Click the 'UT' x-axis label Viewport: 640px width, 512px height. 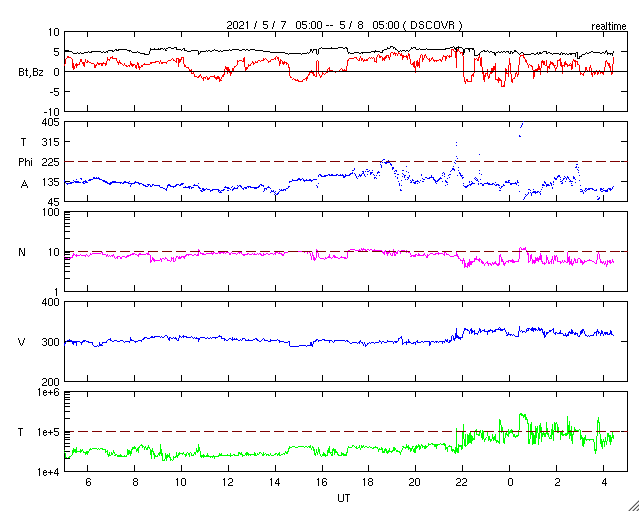coord(344,498)
